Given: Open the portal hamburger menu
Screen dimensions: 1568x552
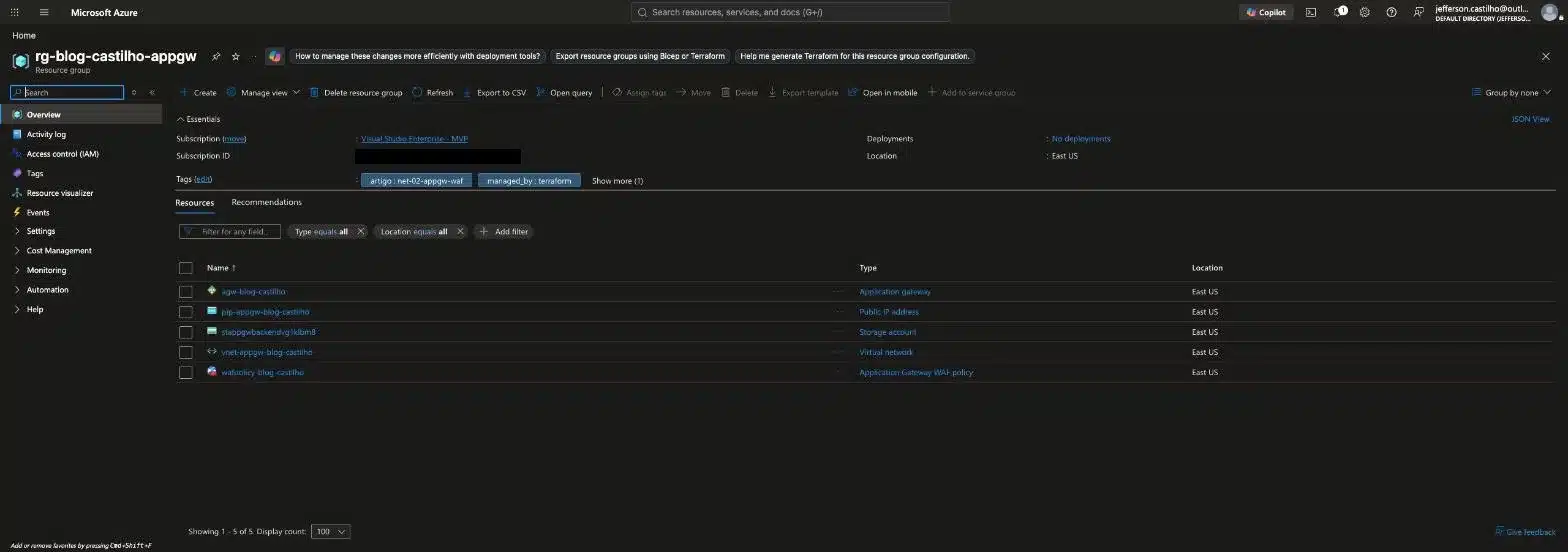Looking at the screenshot, I should click(x=44, y=12).
